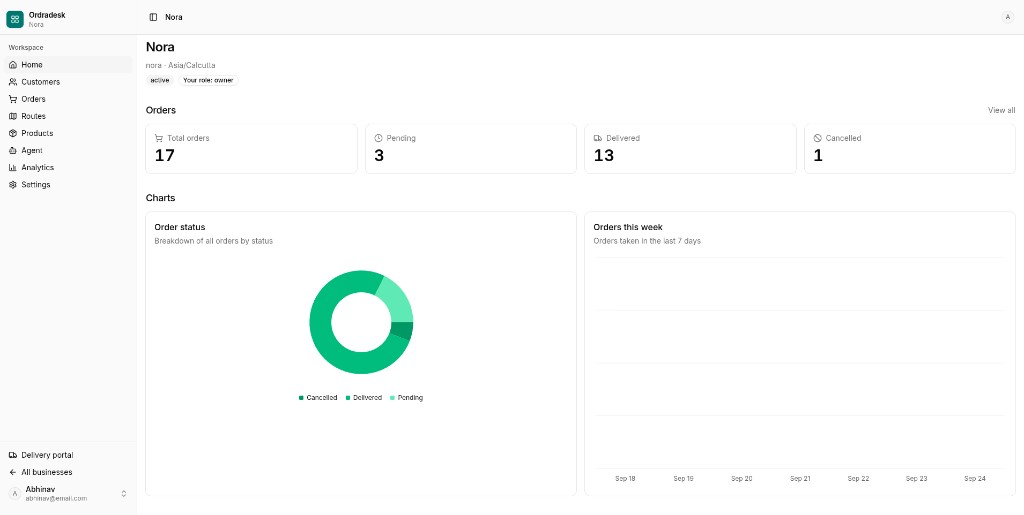
Task: Click the Analytics bar chart icon
Action: point(13,167)
